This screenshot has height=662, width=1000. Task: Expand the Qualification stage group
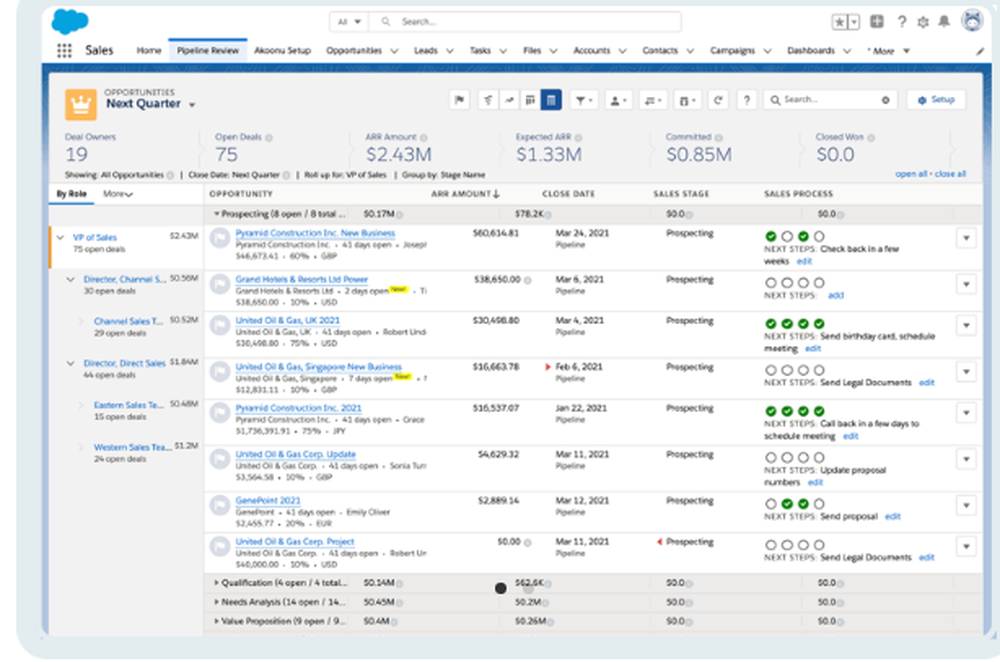(x=216, y=583)
